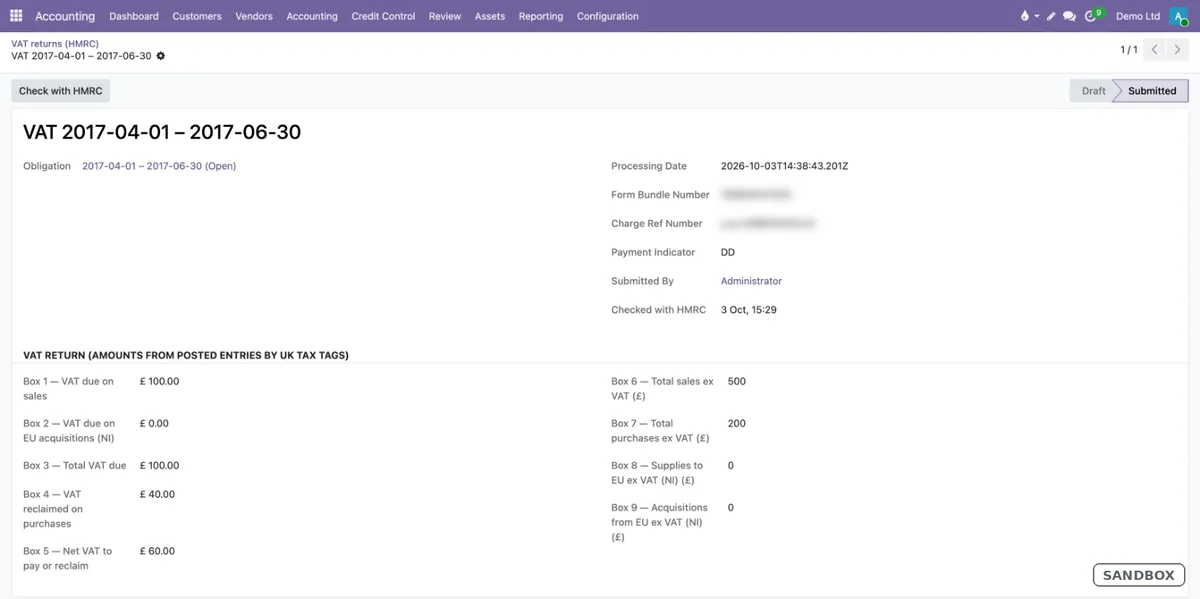Viewport: 1200px width, 599px height.
Task: Open the Customers menu
Action: tap(197, 16)
